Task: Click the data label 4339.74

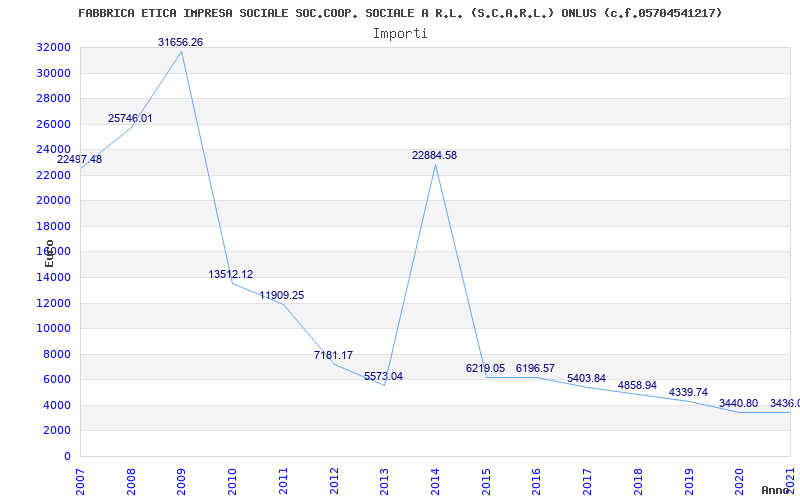Action: 688,392
